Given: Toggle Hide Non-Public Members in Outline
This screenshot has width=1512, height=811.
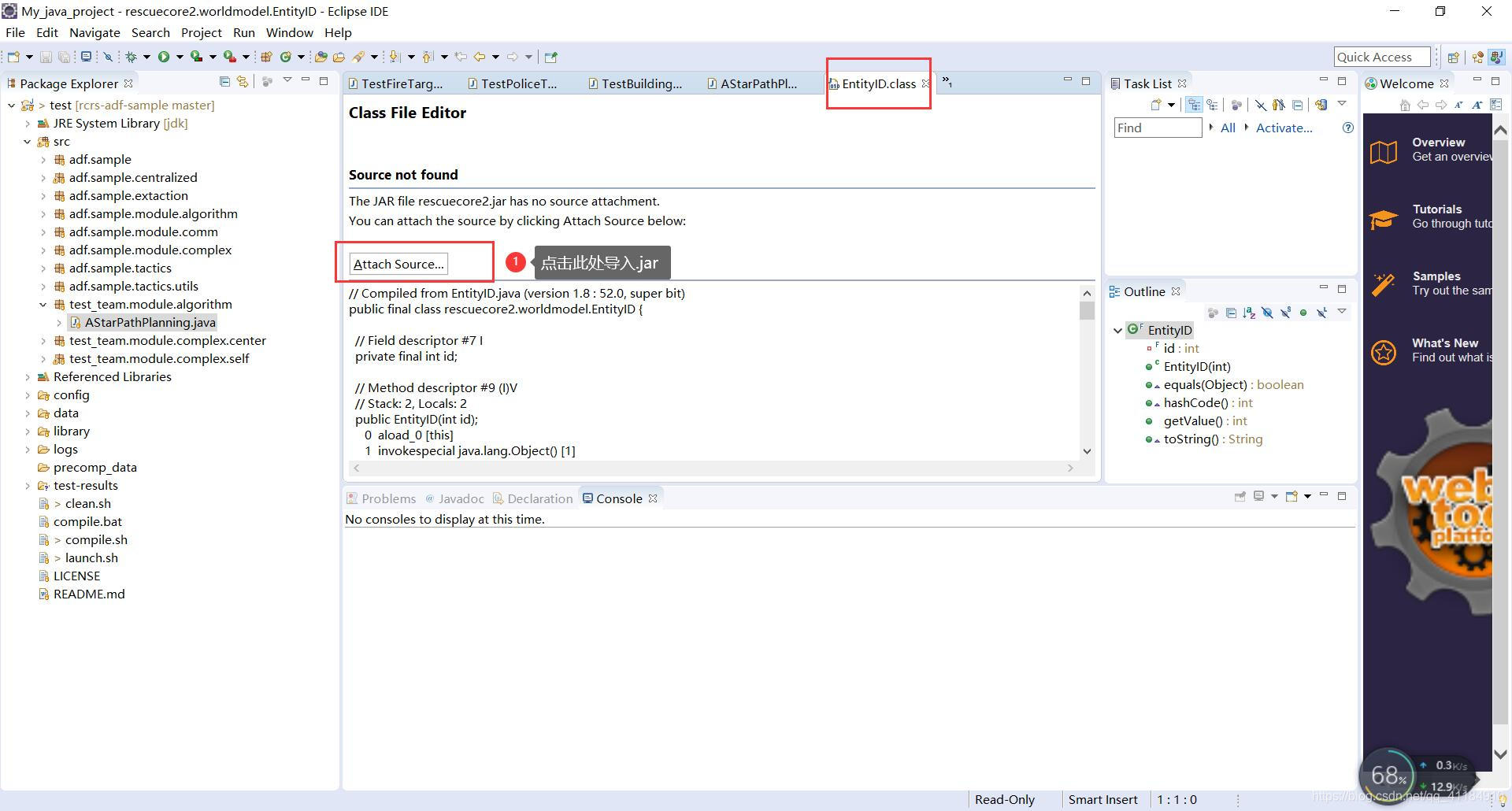Looking at the screenshot, I should [x=1303, y=313].
